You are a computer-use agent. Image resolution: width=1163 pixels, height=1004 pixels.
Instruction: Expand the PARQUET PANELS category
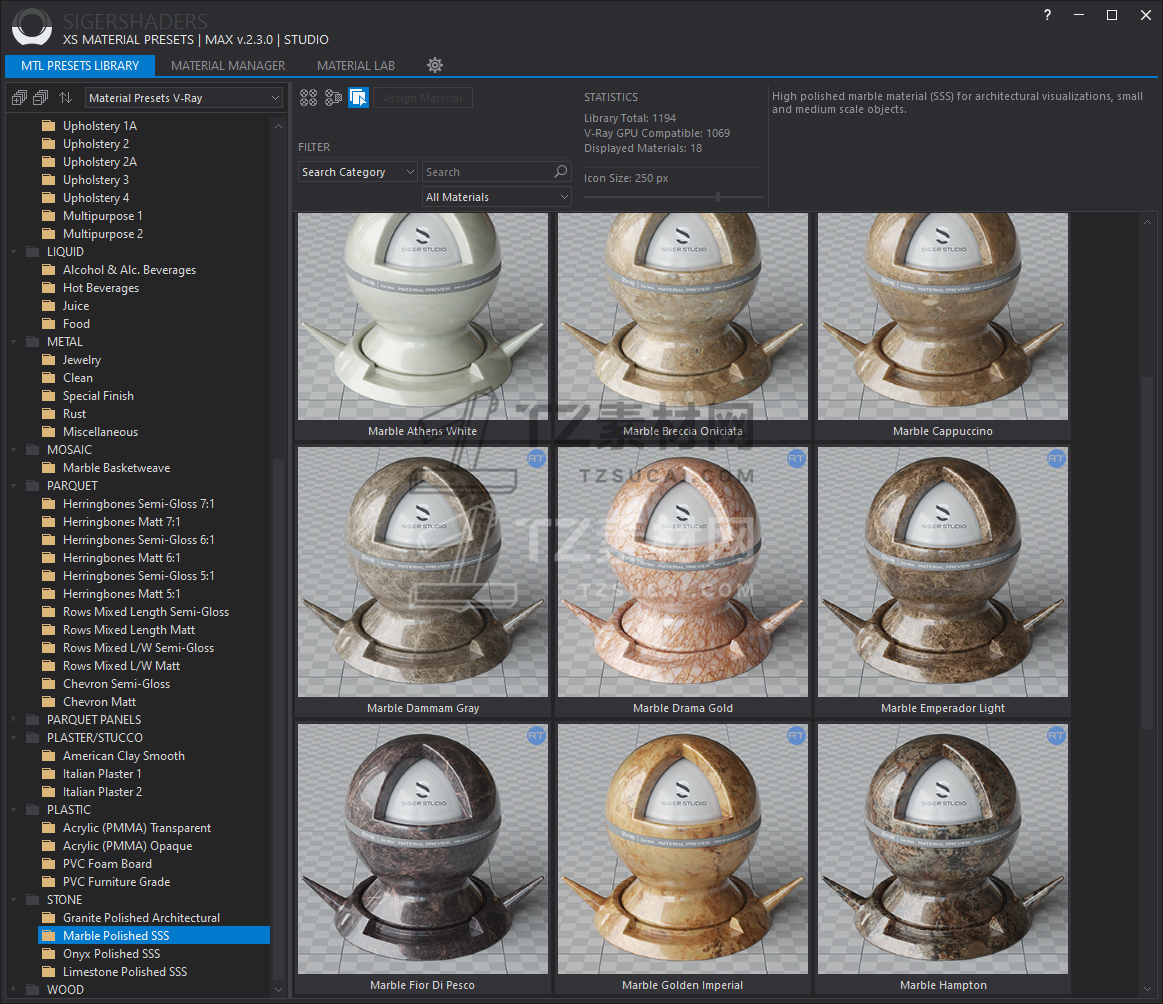coord(13,719)
